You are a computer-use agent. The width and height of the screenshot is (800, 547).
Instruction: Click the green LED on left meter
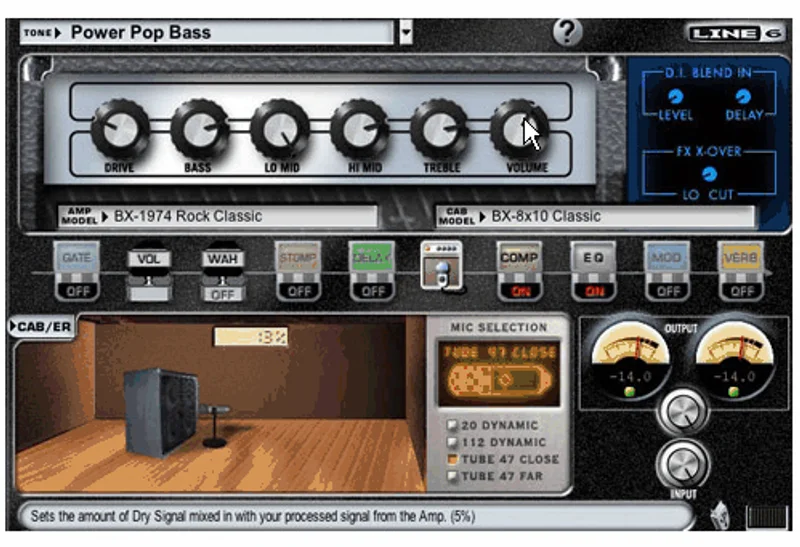point(630,391)
